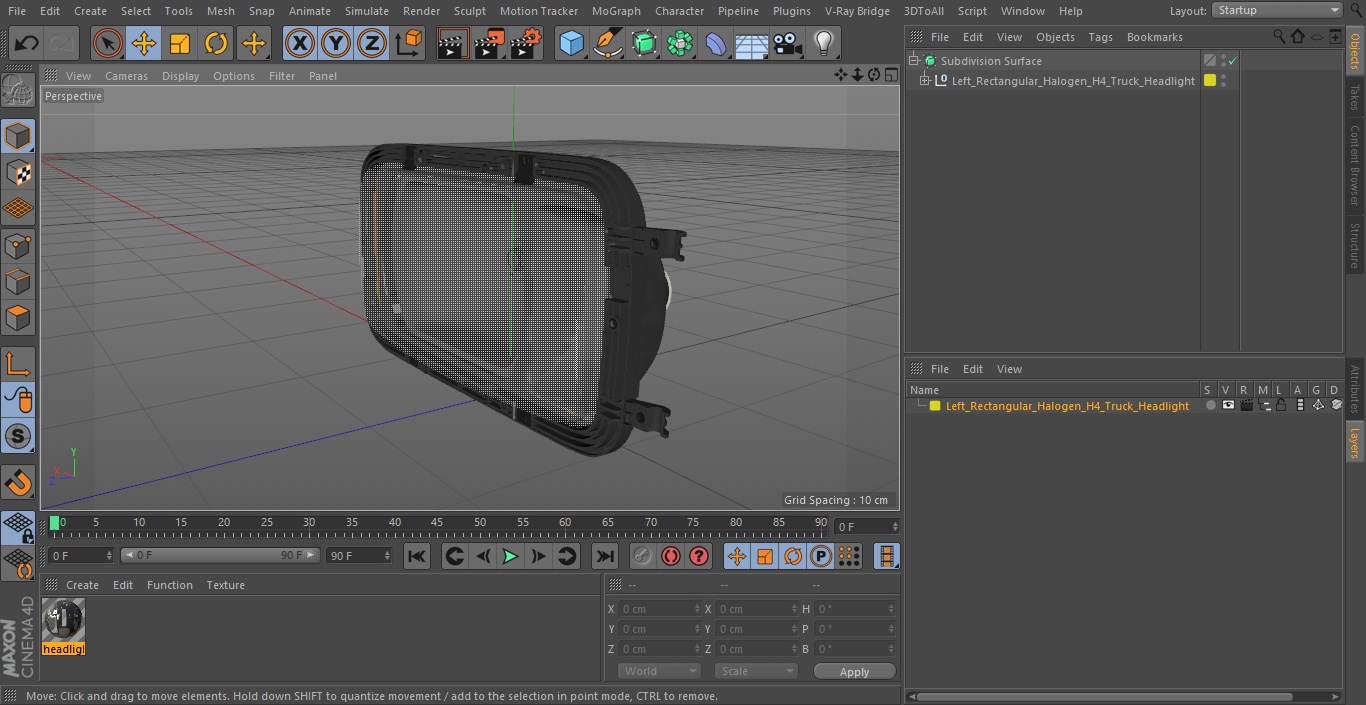
Task: Go to start of animation
Action: pos(417,556)
